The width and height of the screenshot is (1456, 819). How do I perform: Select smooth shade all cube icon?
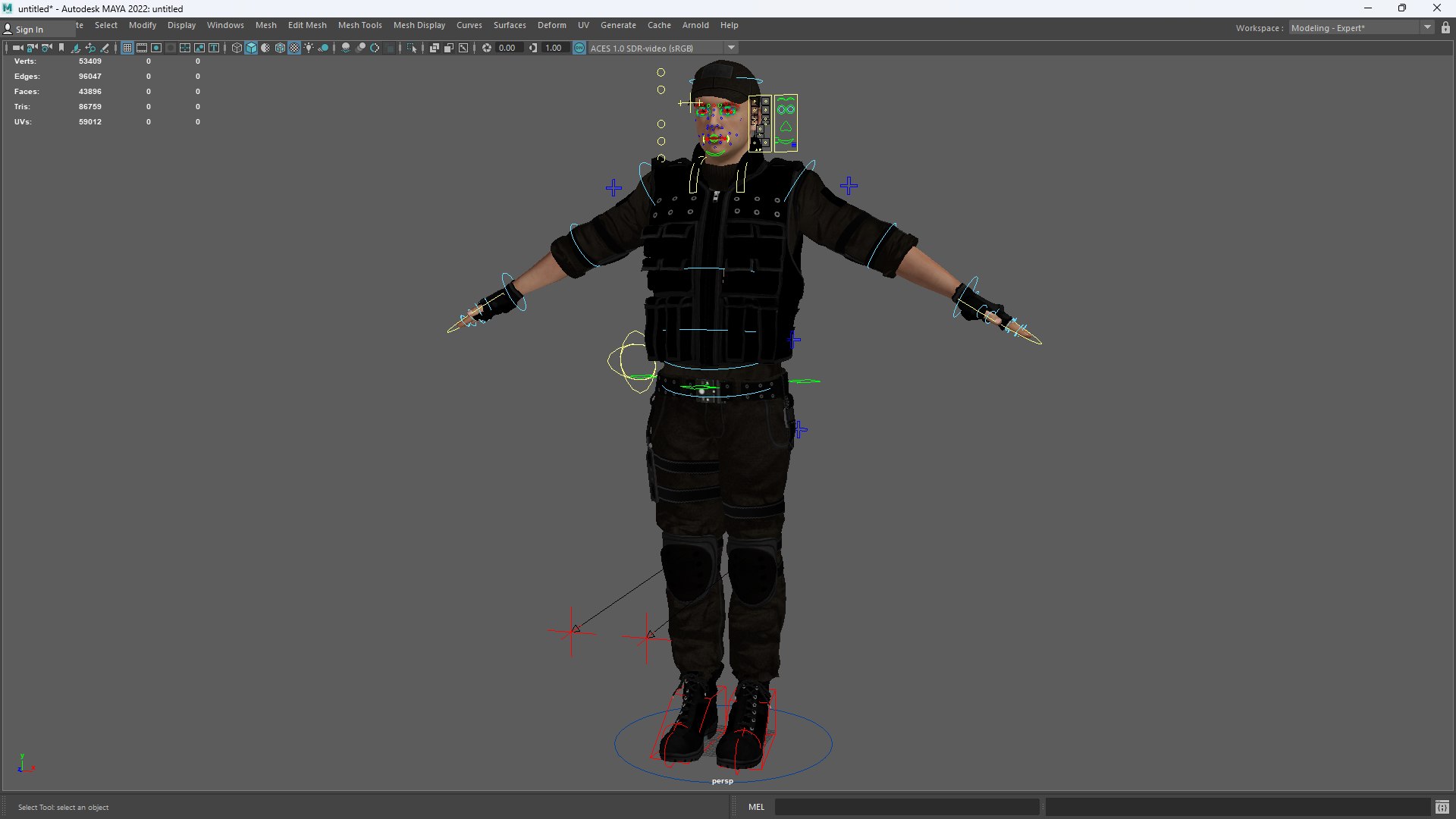tap(251, 48)
